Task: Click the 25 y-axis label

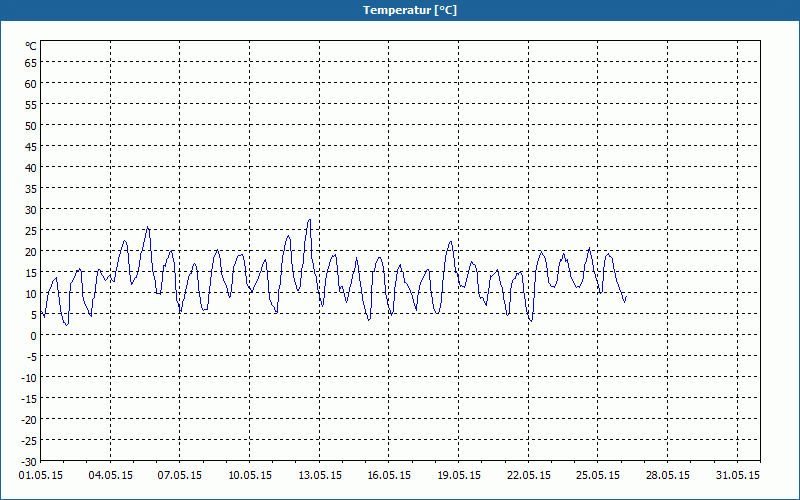Action: tap(31, 231)
